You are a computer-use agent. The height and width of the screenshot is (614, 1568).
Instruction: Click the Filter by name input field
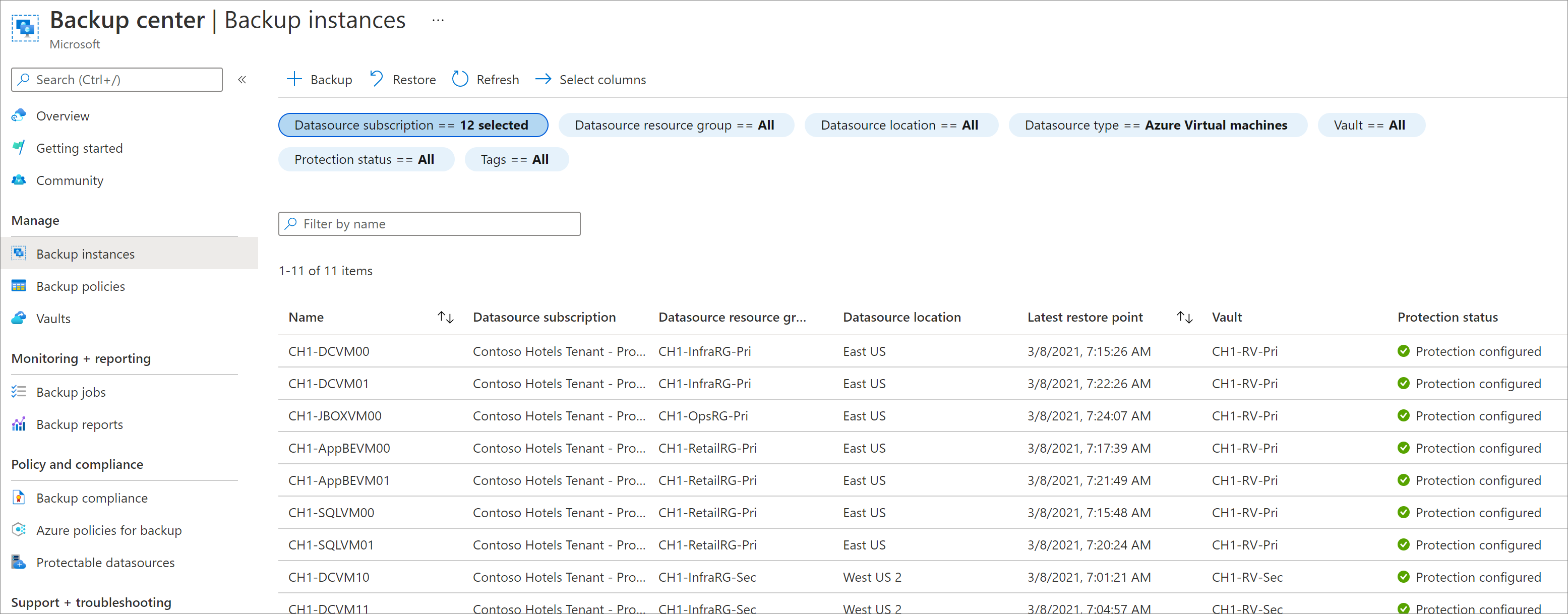pos(429,223)
